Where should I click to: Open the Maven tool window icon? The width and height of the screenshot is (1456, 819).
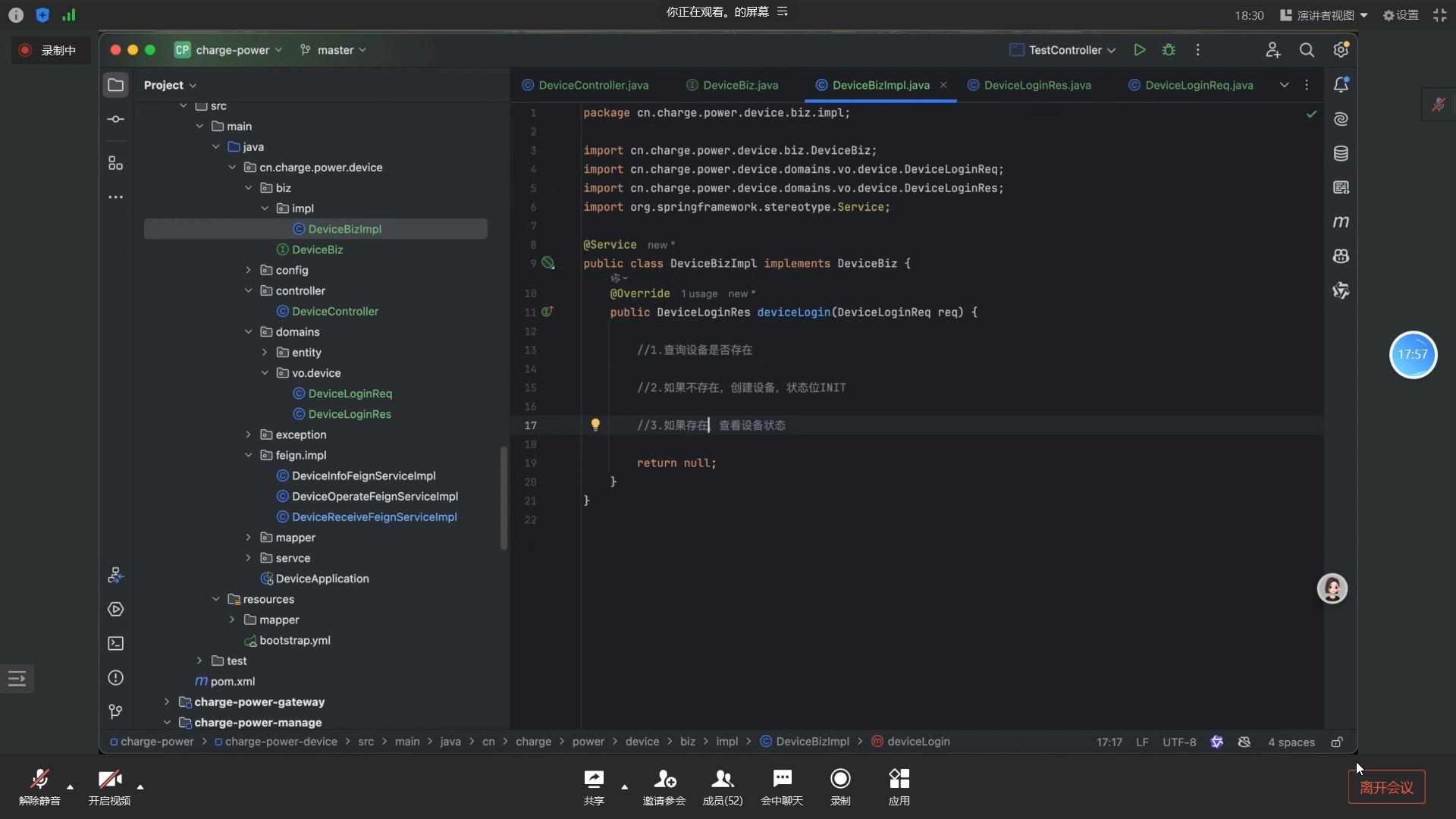(1341, 222)
